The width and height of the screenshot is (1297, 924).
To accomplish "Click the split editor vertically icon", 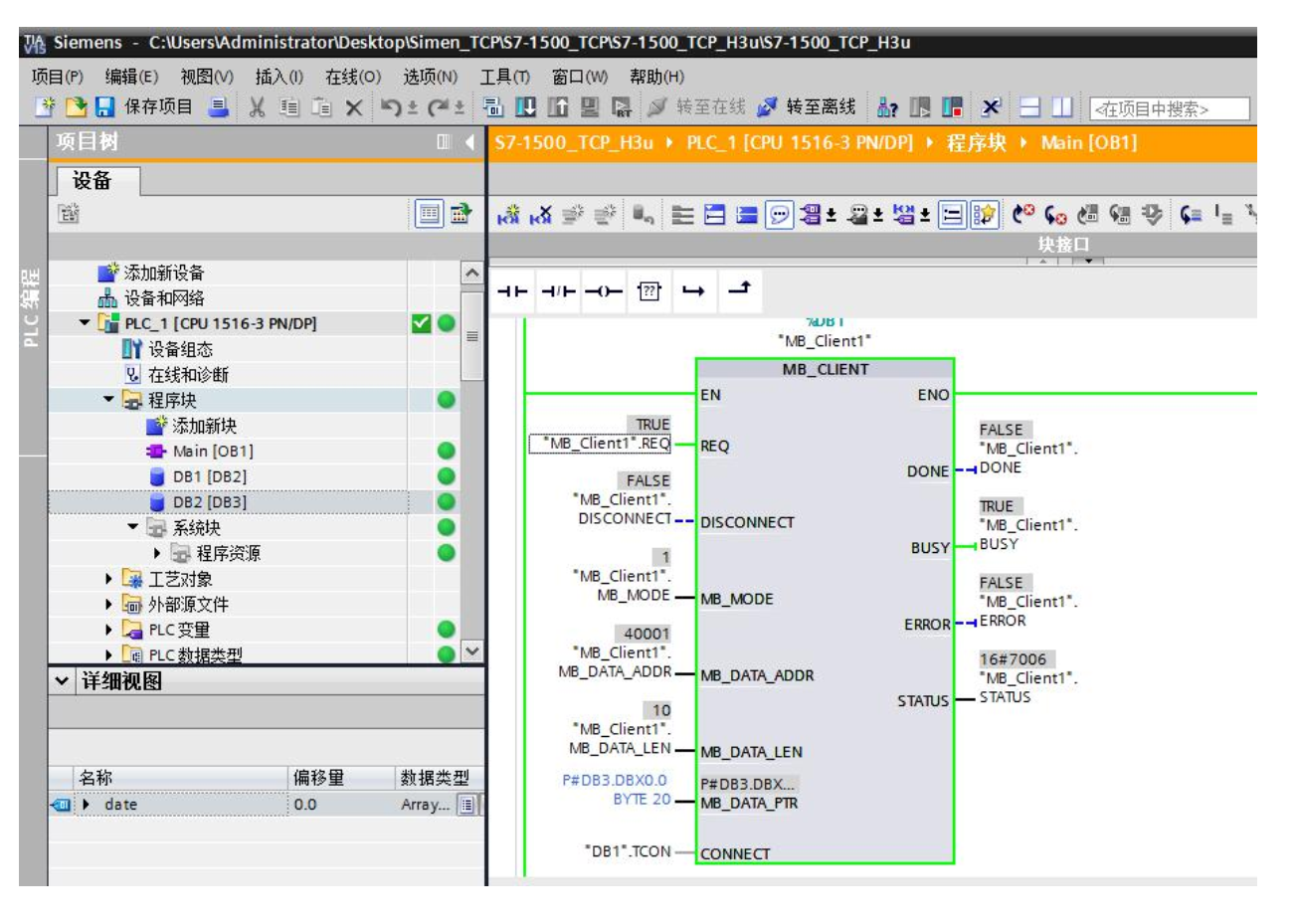I will [x=1062, y=106].
